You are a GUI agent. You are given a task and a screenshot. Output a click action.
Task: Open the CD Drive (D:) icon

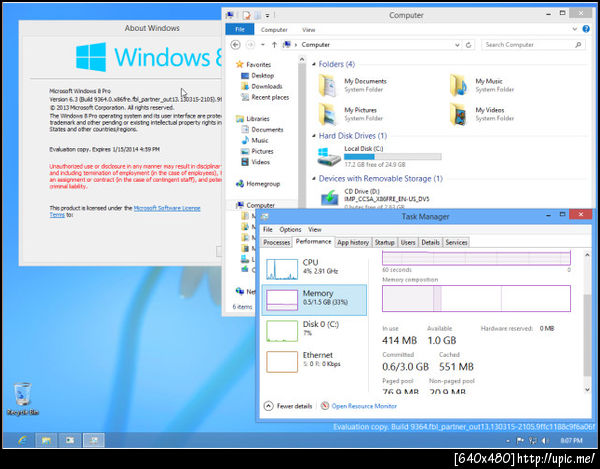(329, 197)
